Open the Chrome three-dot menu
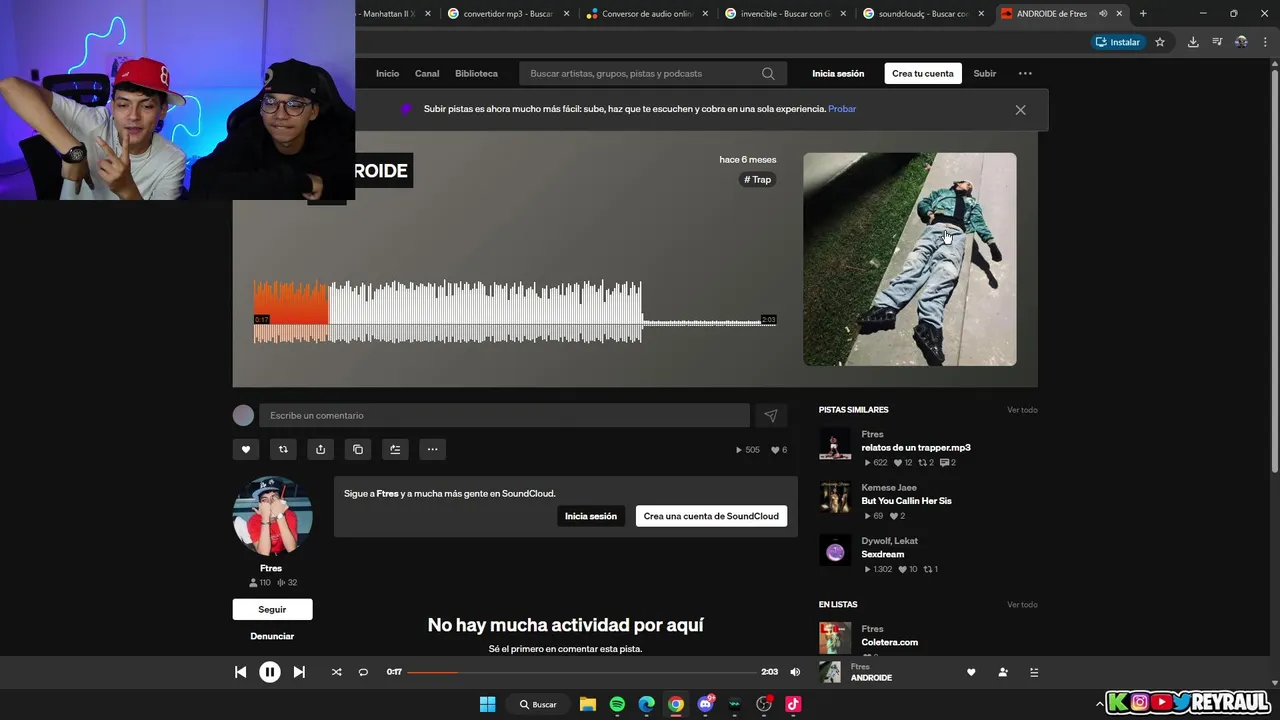 pyautogui.click(x=1266, y=42)
